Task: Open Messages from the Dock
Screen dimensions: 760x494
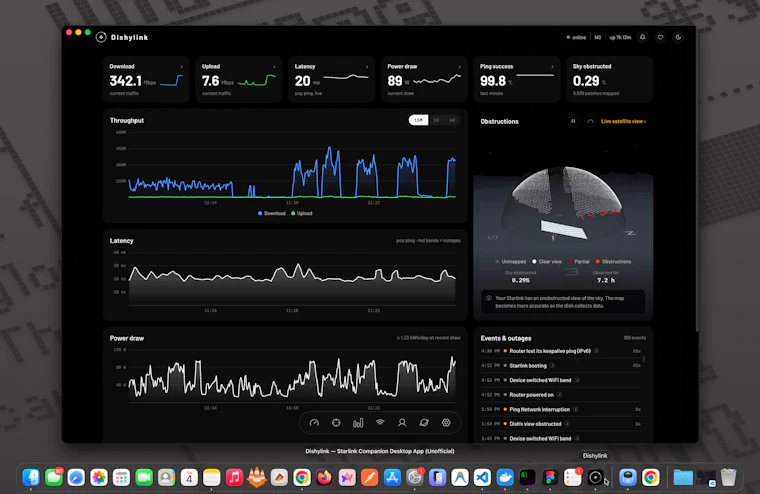Action: (x=54, y=478)
